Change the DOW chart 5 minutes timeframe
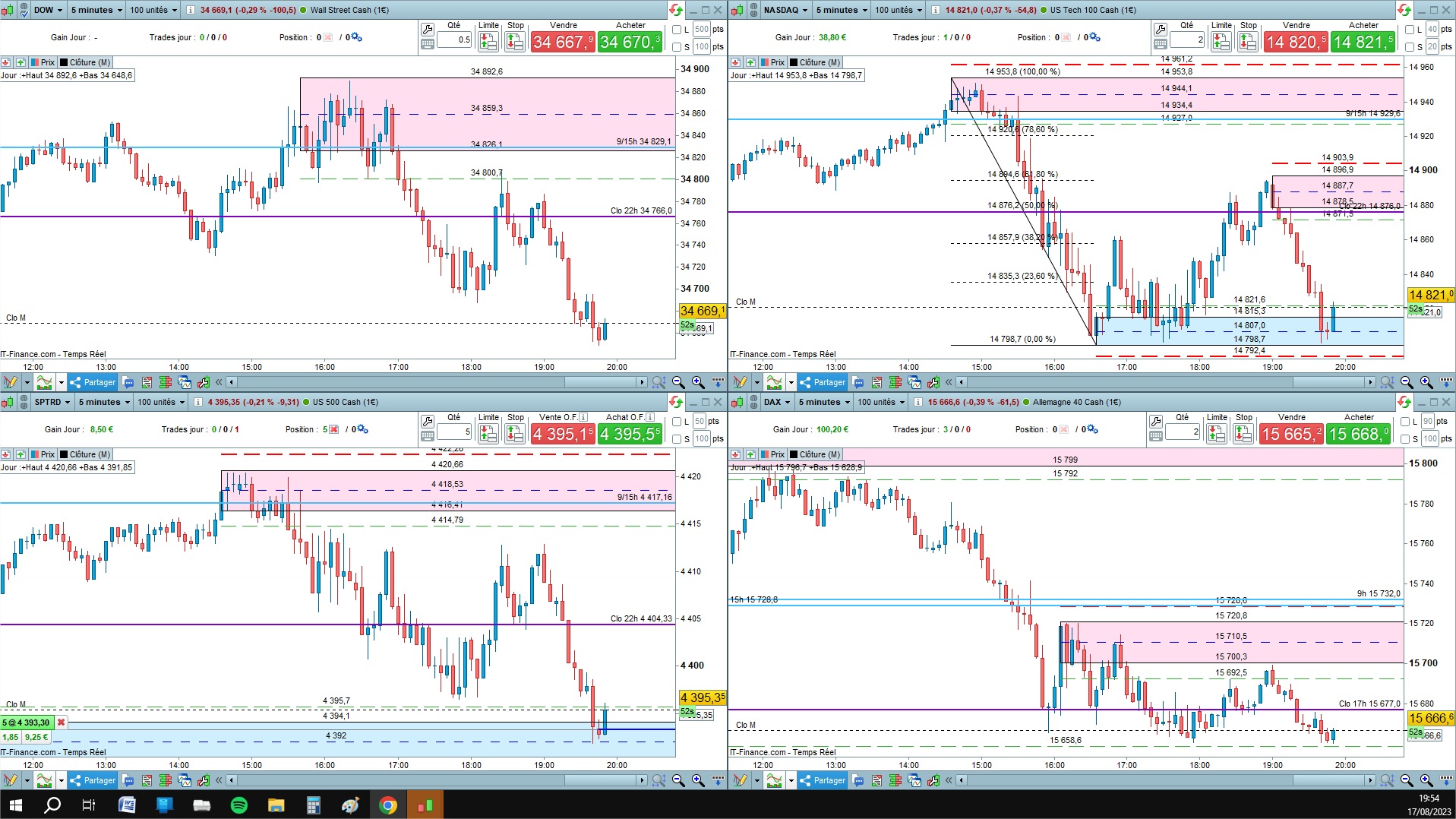 click(96, 10)
